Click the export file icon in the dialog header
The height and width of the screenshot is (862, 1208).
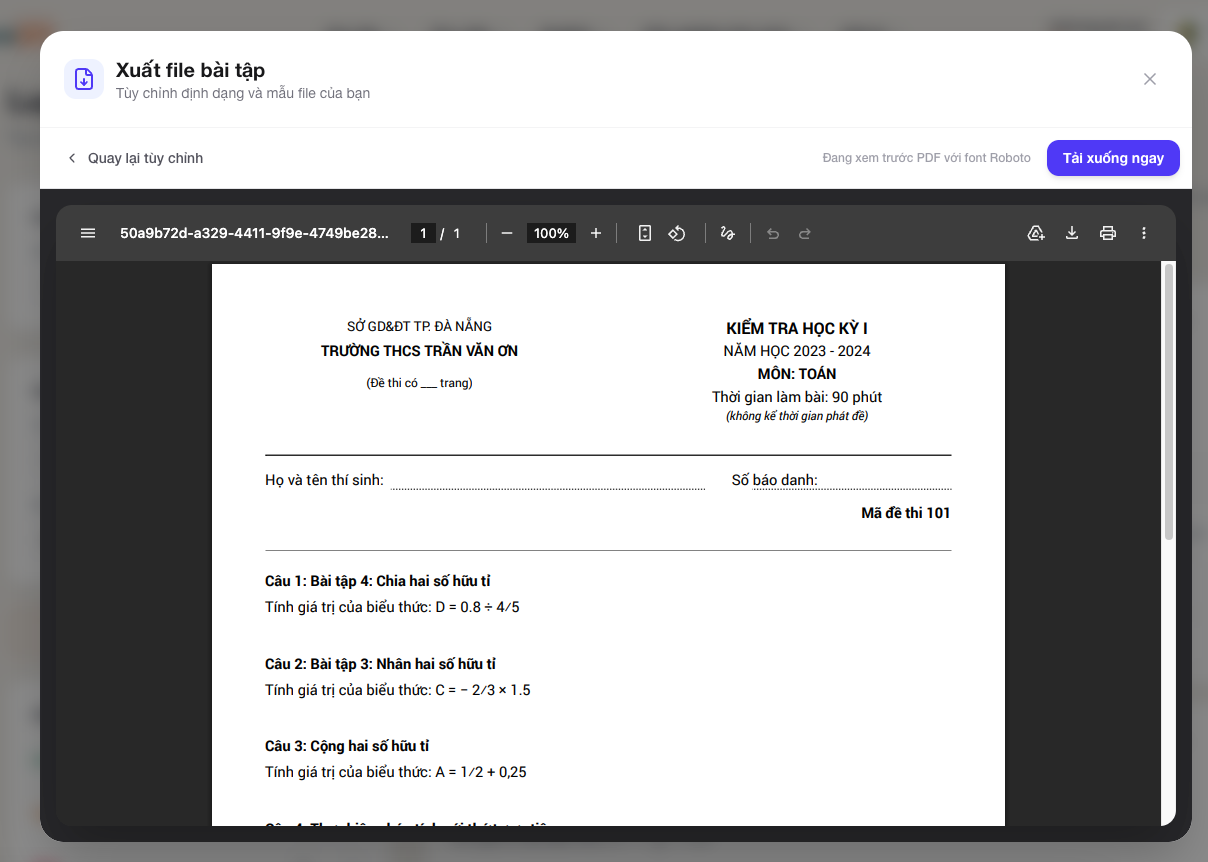click(x=84, y=79)
